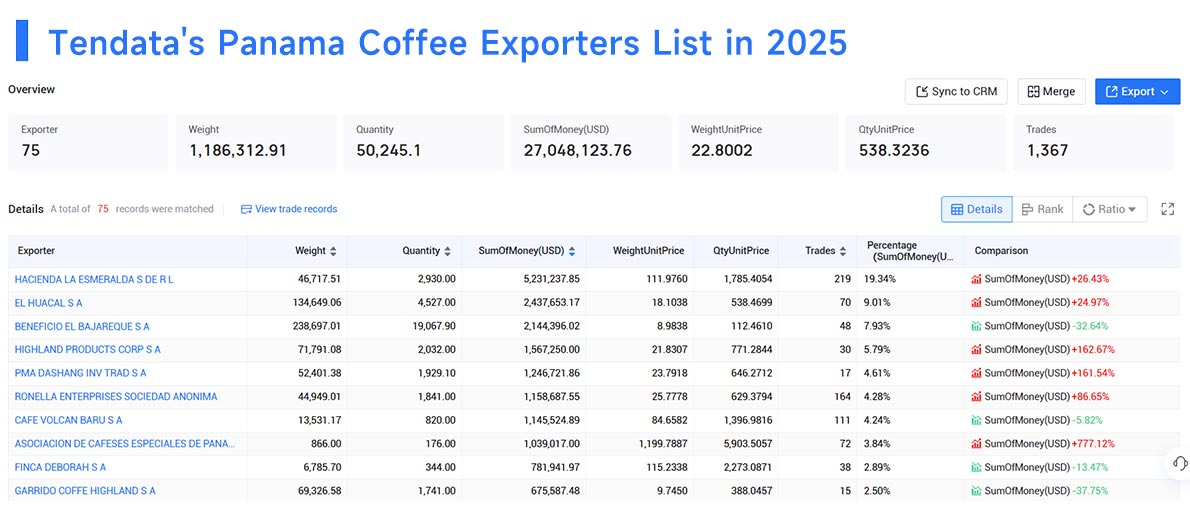Switch to the Rank view tab
The image size is (1190, 510).
(x=1042, y=209)
